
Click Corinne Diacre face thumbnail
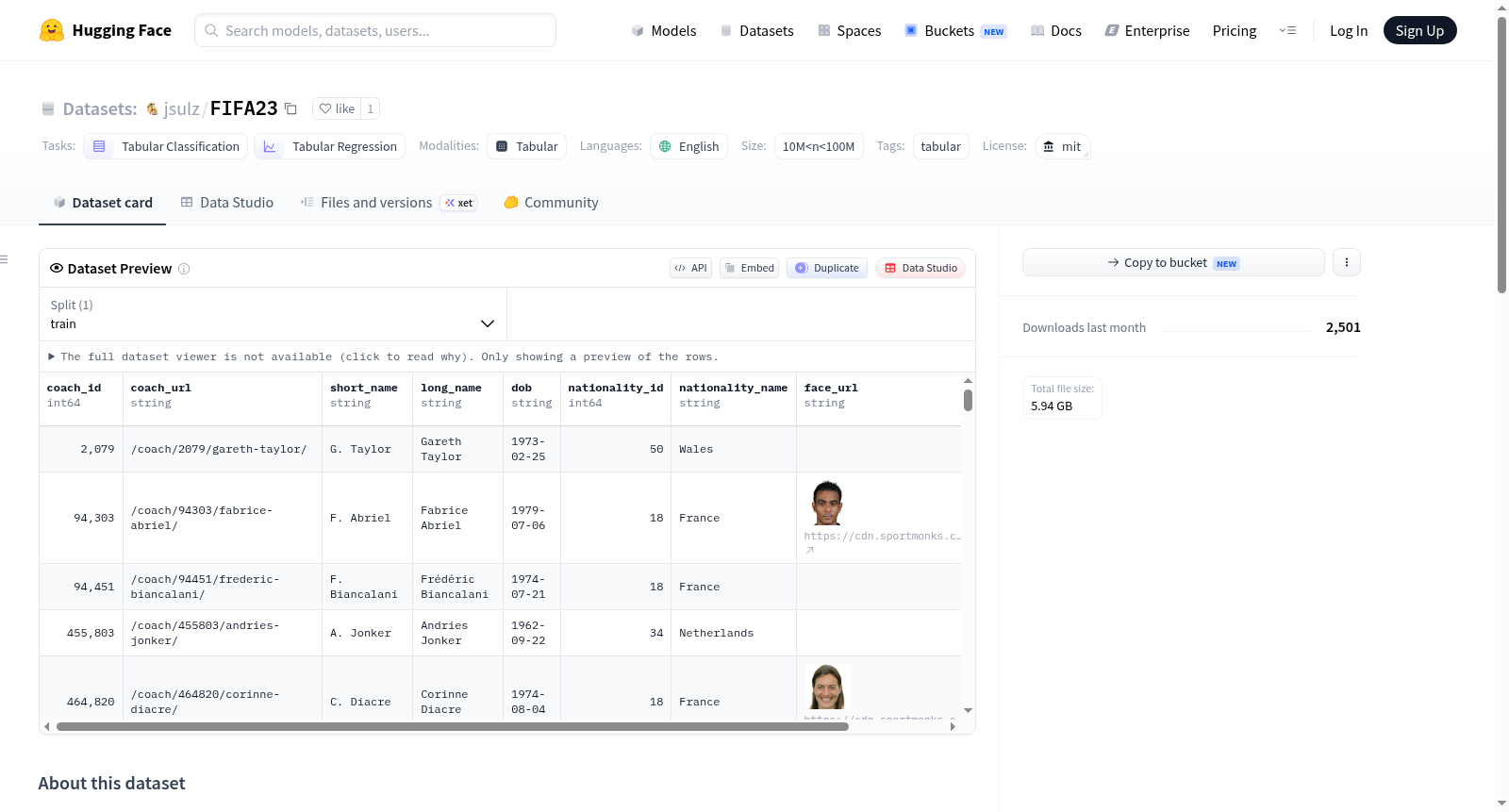click(x=827, y=687)
